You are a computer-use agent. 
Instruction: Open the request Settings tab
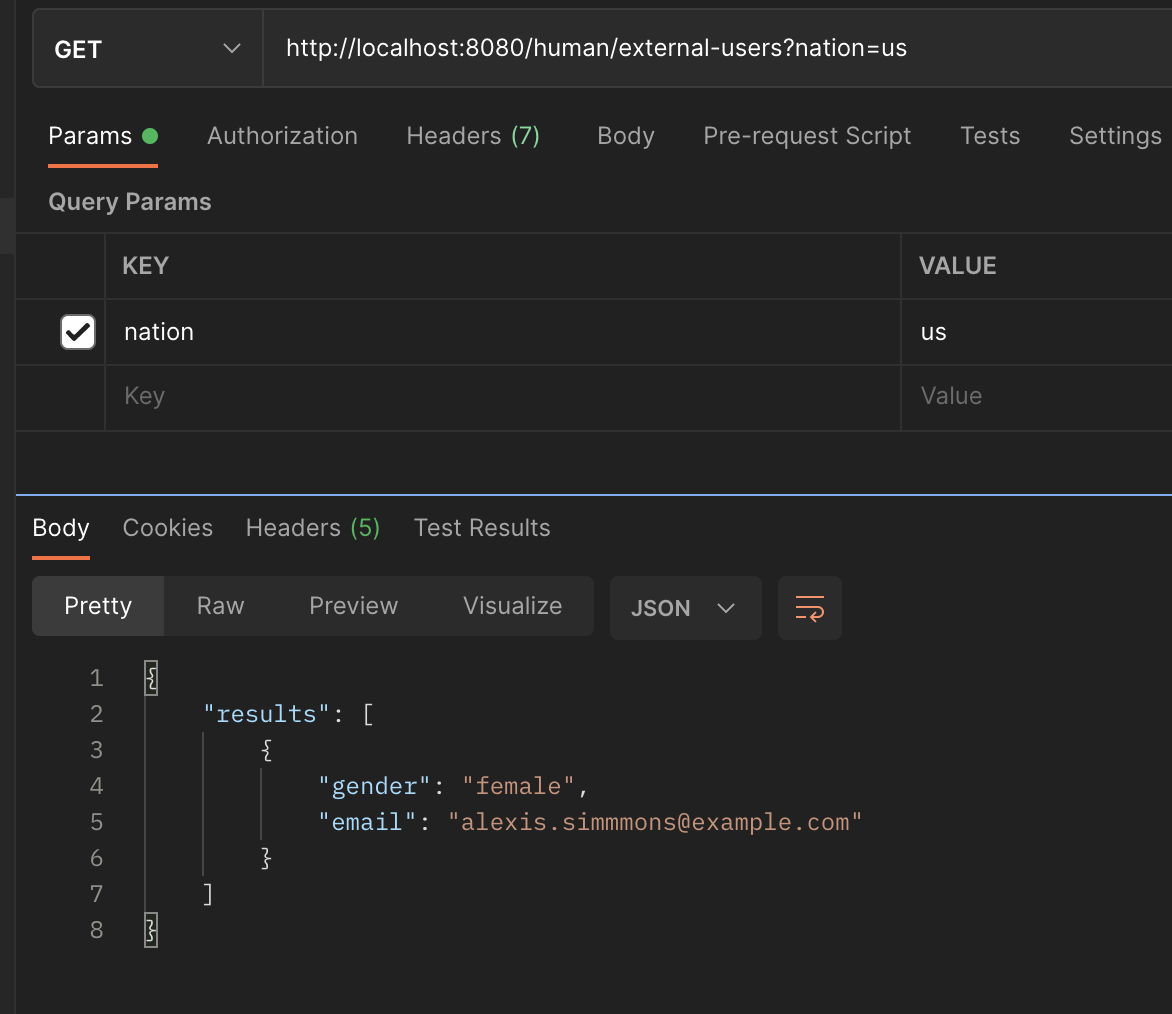pyautogui.click(x=1114, y=136)
